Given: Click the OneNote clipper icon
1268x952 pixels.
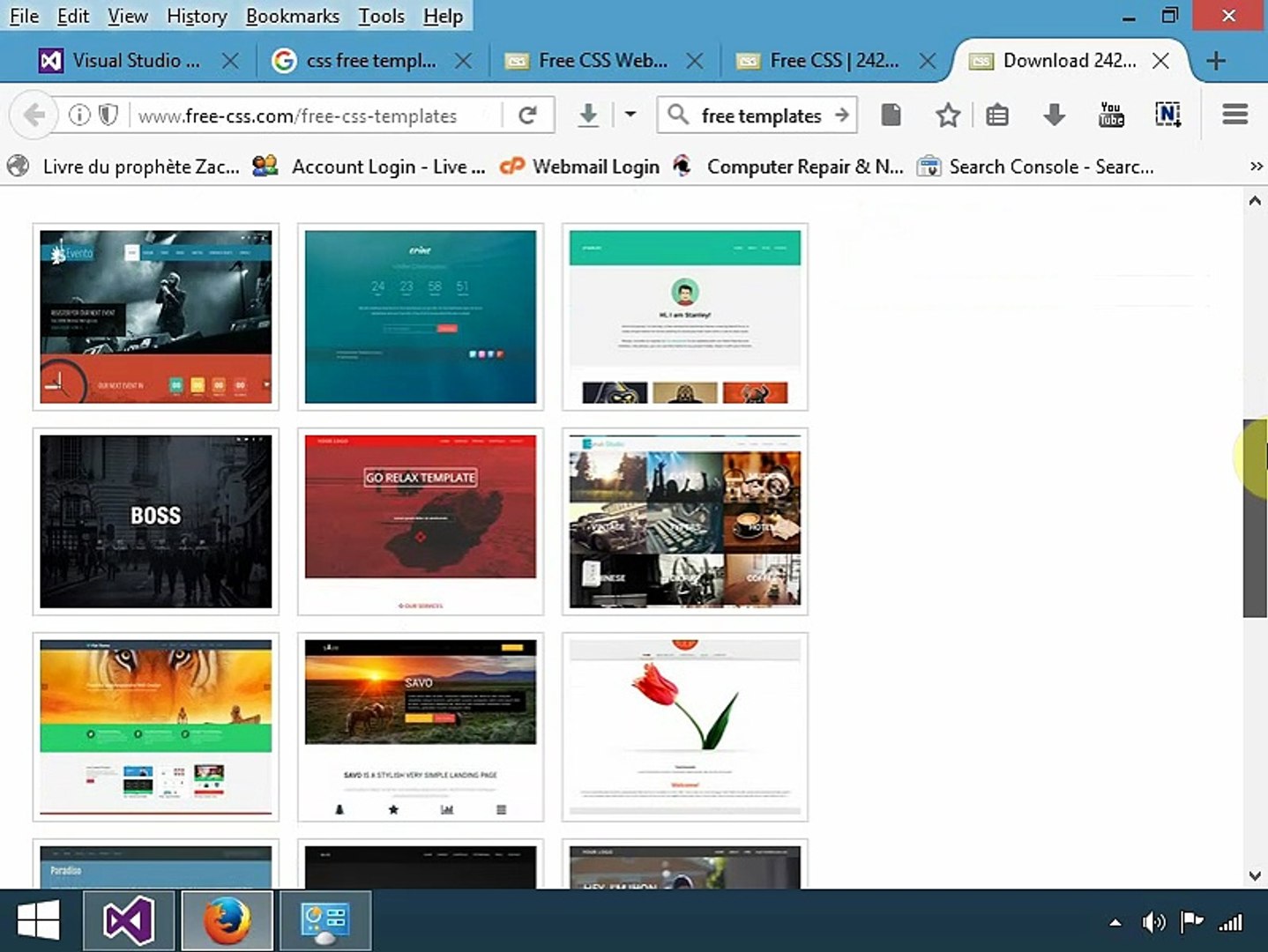Looking at the screenshot, I should (x=1167, y=115).
